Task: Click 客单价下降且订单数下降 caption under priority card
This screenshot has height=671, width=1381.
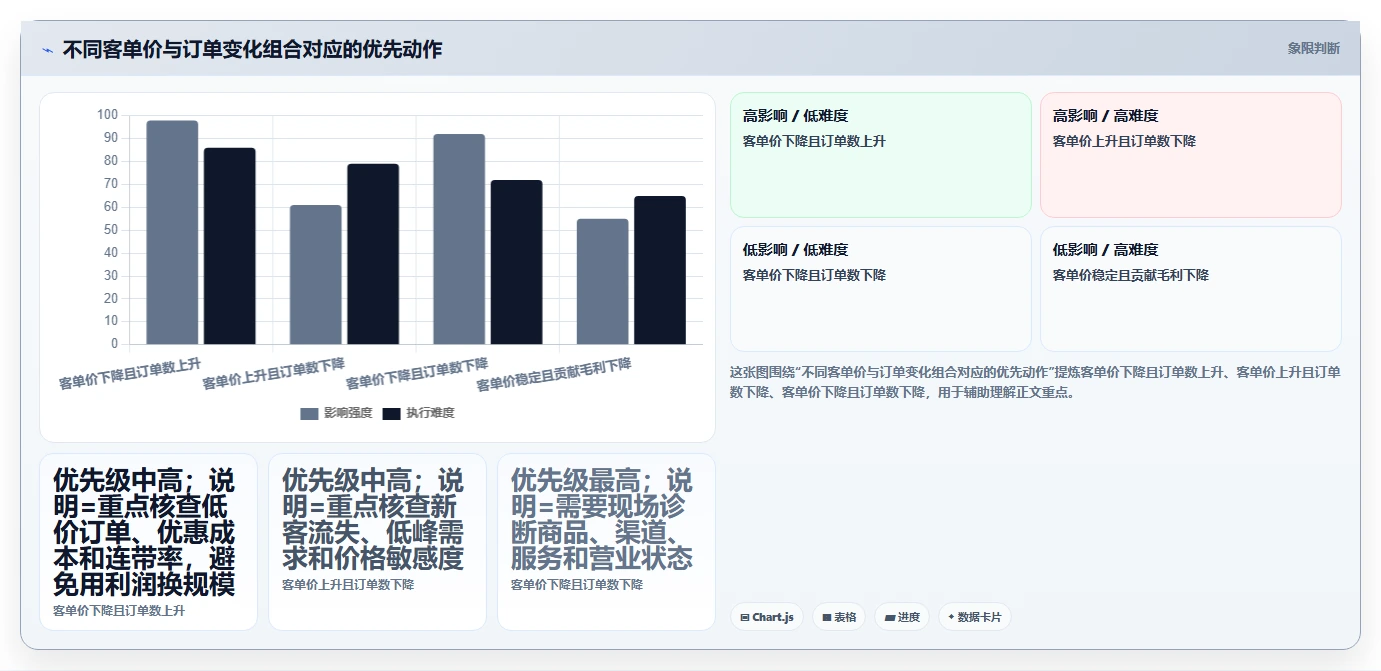Action: pos(577,585)
